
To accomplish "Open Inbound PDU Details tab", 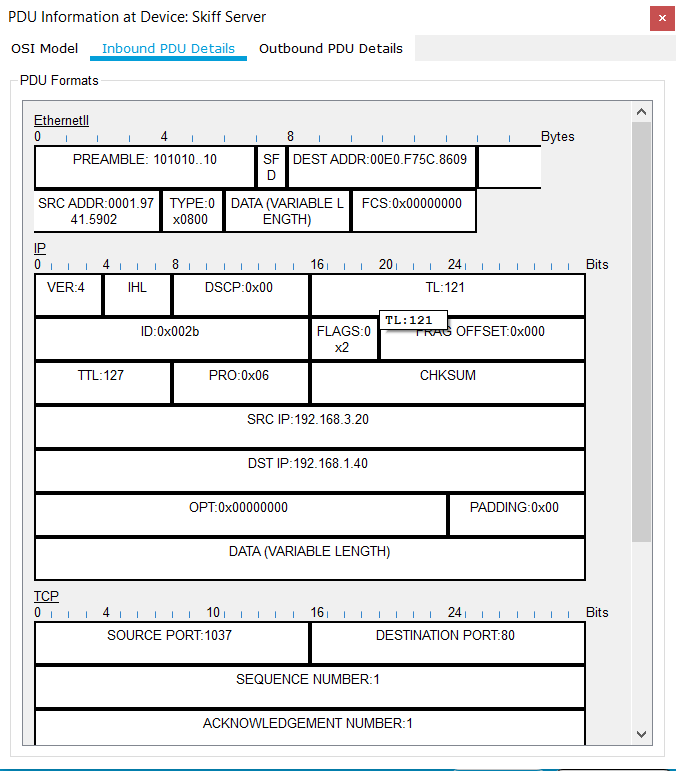I will coord(168,48).
